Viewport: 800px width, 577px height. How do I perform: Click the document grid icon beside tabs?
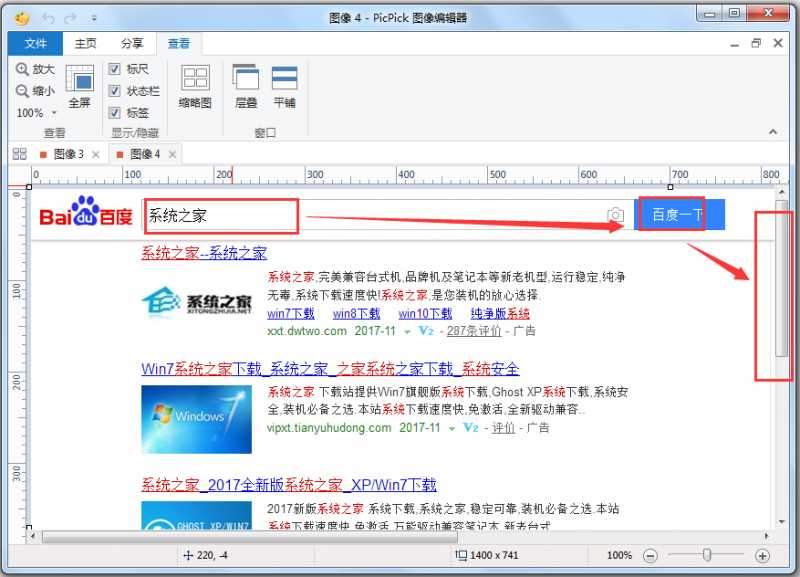pyautogui.click(x=19, y=154)
